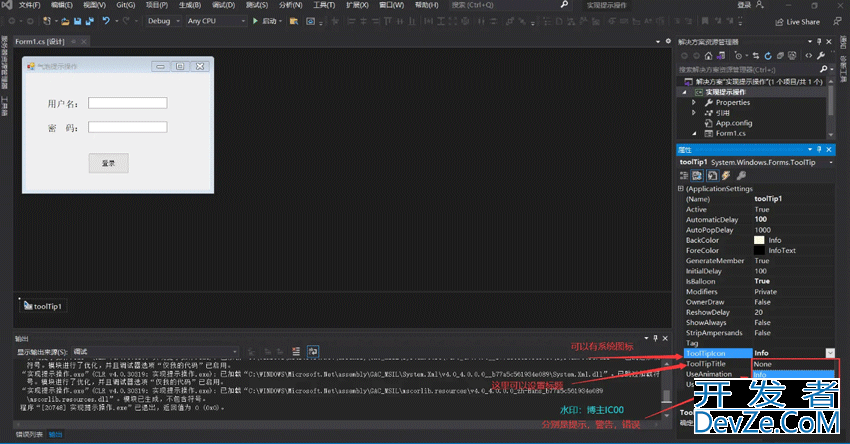The image size is (850, 444).
Task: Click the IsBalloon property value True
Action: pyautogui.click(x=762, y=281)
